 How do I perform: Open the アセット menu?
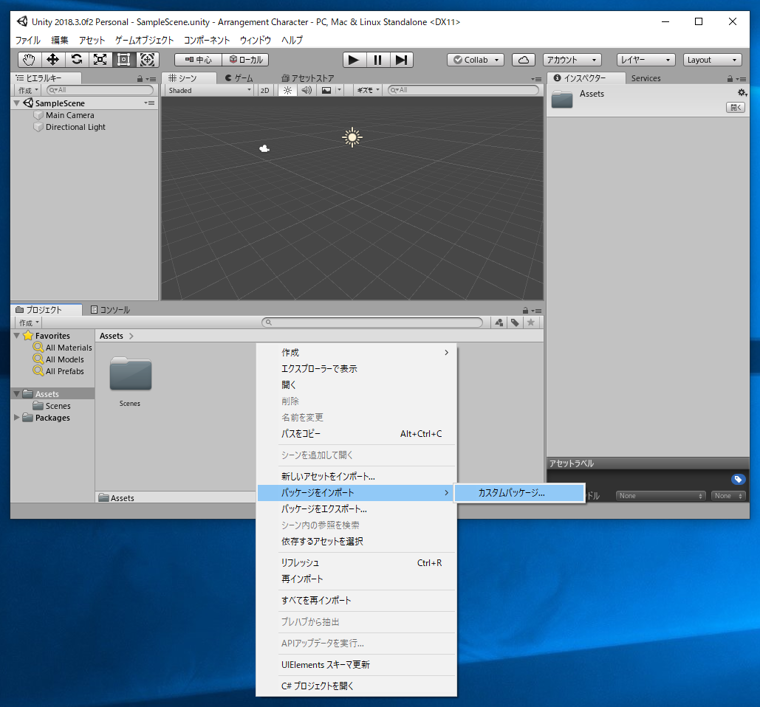click(x=92, y=40)
